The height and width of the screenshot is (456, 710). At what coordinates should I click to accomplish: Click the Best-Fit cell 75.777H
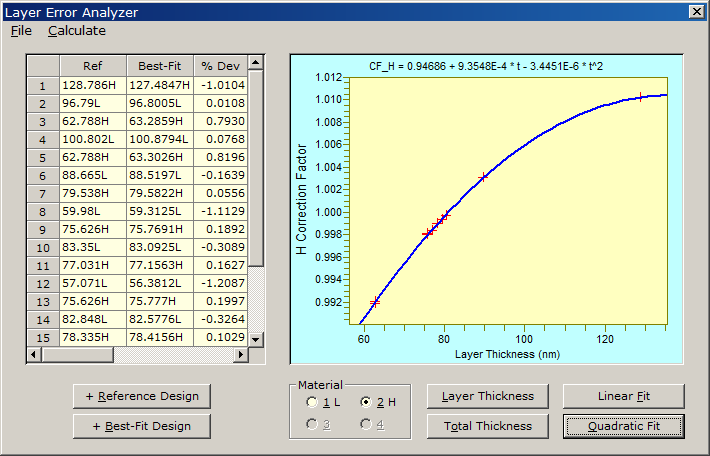point(160,301)
